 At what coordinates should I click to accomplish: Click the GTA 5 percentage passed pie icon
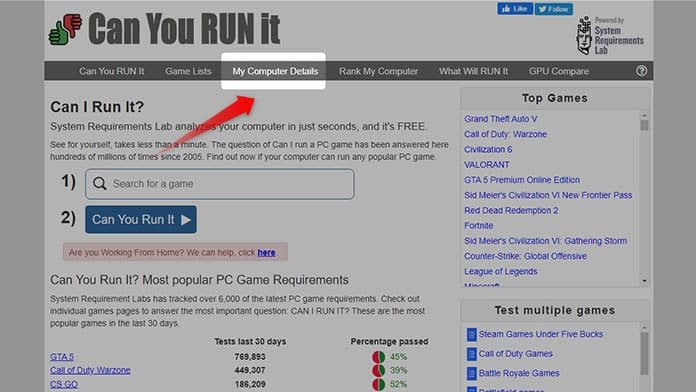[x=379, y=357]
